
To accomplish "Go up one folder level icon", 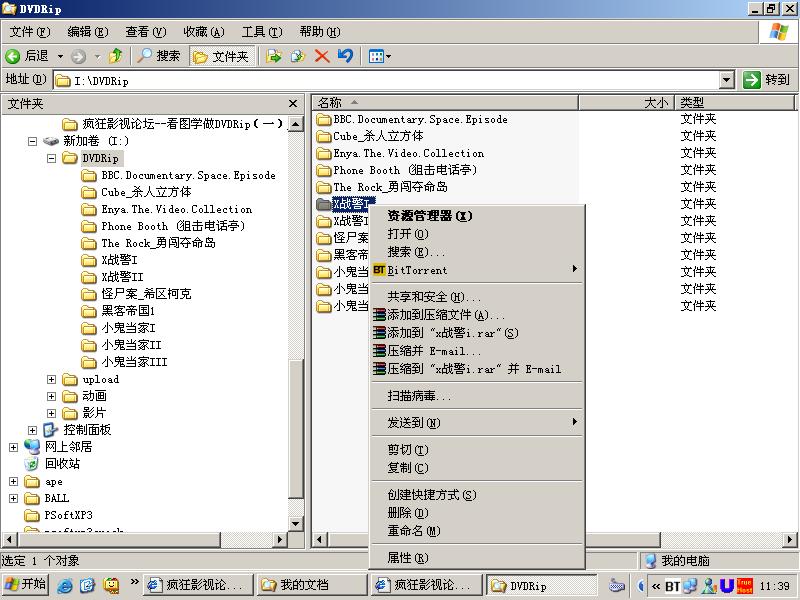I will [x=115, y=56].
